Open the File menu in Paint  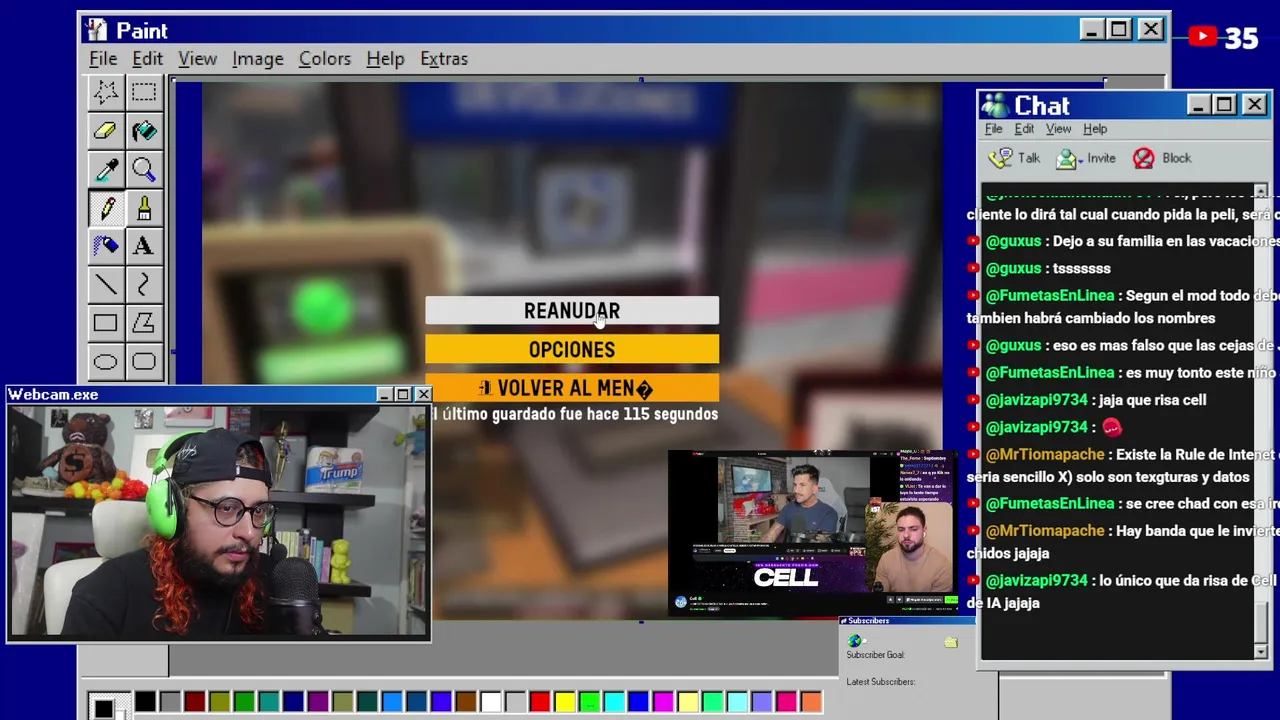coord(103,59)
